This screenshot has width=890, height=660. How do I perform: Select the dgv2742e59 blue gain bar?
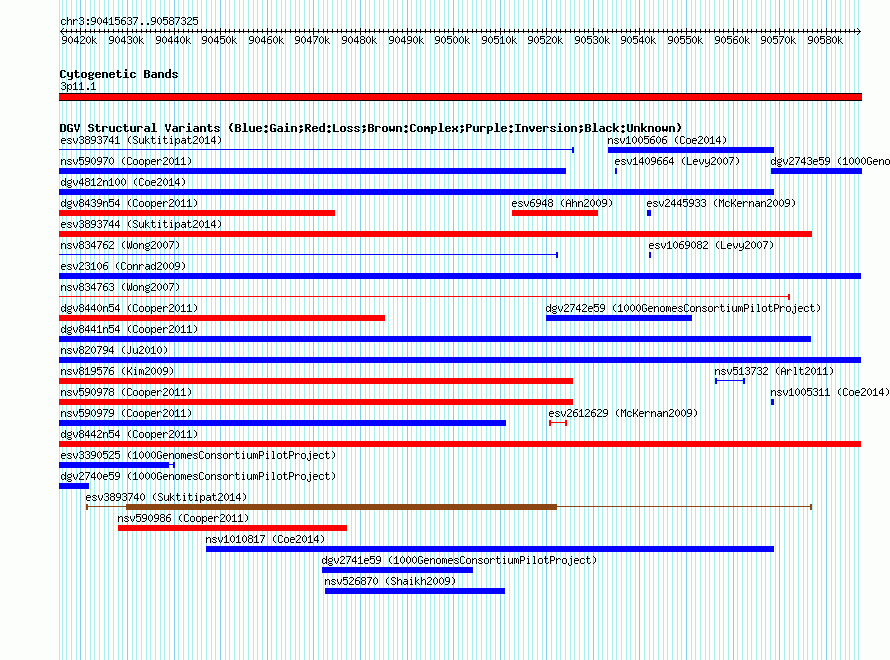tap(619, 318)
